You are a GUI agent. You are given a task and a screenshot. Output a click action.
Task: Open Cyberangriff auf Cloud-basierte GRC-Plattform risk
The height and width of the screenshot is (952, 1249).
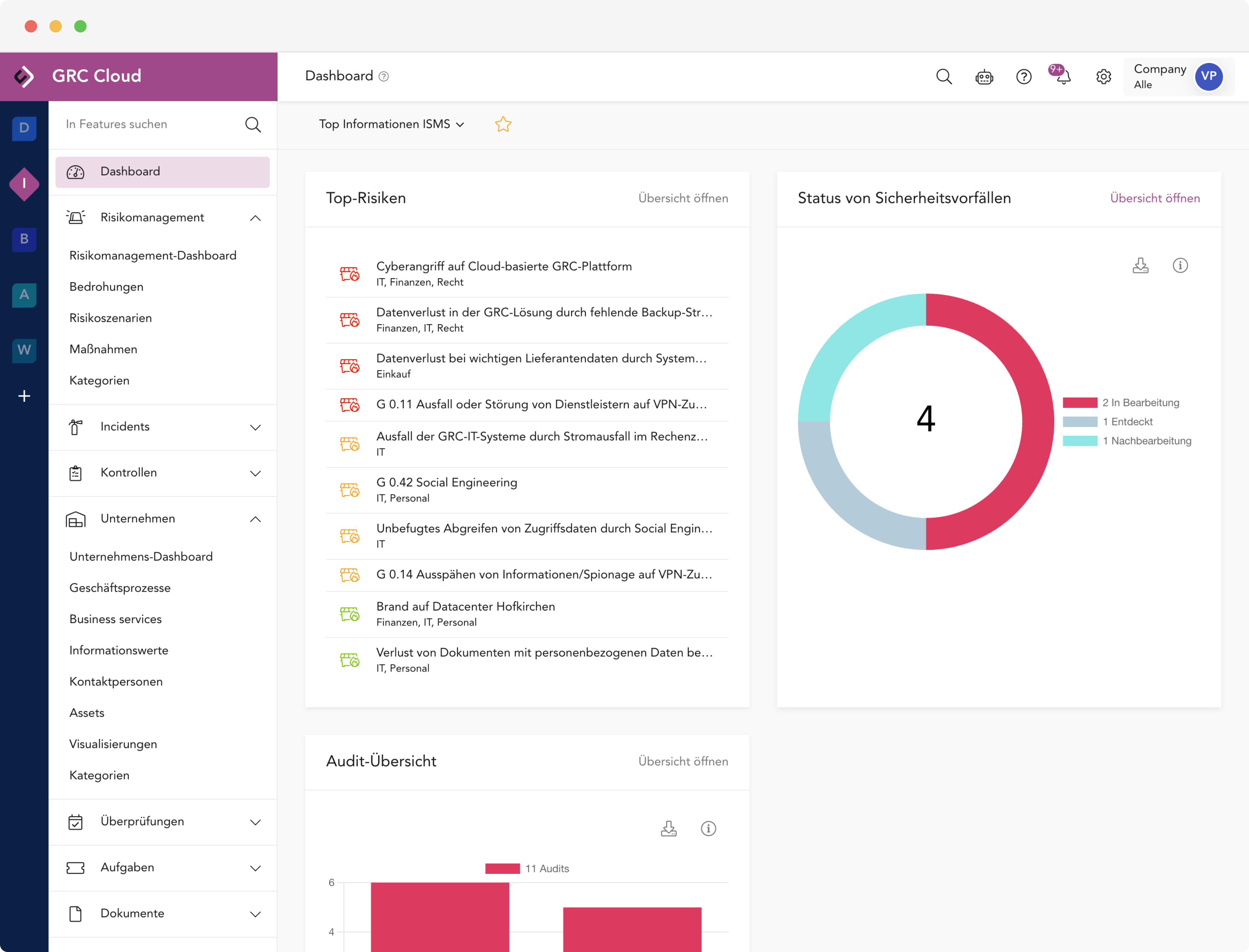click(x=503, y=267)
